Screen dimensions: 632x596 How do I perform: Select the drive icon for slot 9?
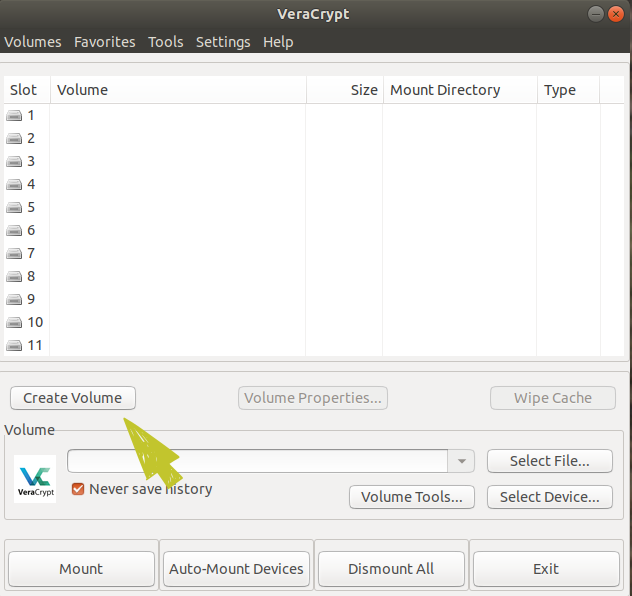click(x=14, y=299)
